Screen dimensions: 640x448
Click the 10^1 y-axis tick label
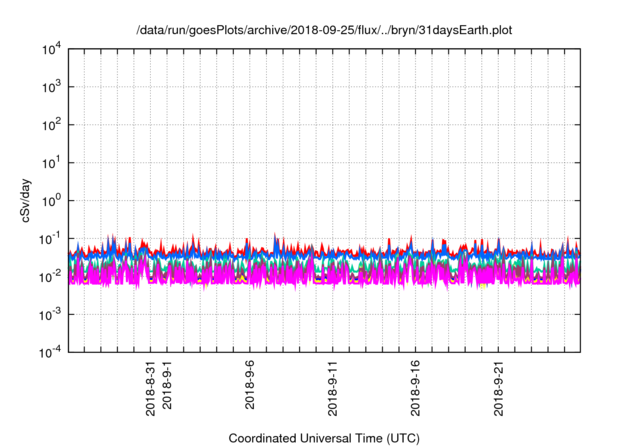click(x=52, y=162)
